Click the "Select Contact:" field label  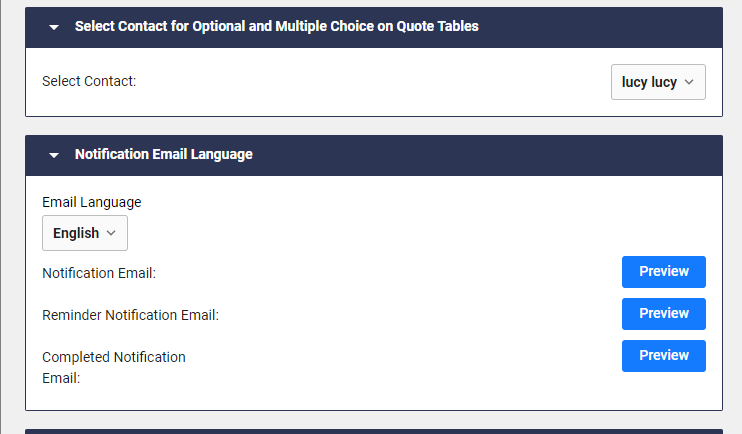[x=89, y=81]
